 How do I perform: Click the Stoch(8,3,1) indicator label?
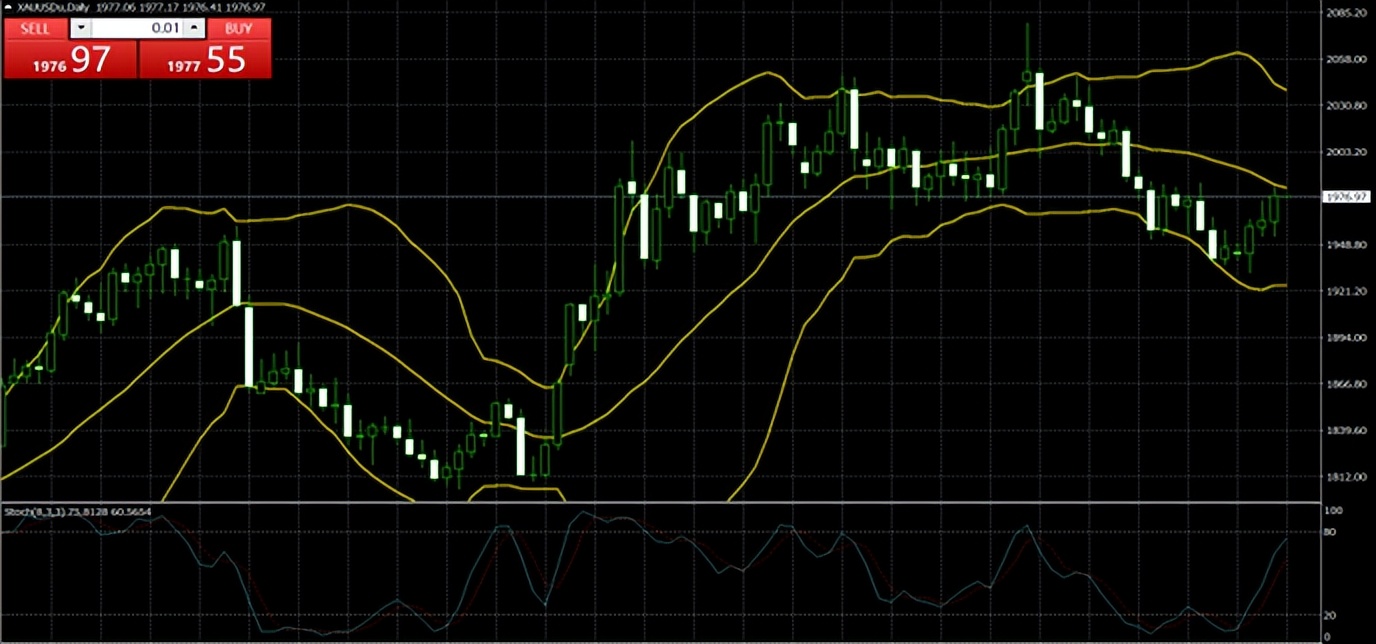35,512
